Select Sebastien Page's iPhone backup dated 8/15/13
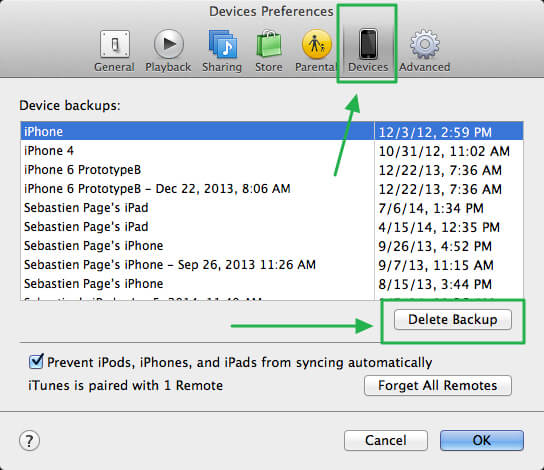Image resolution: width=544 pixels, height=470 pixels. tap(272, 284)
